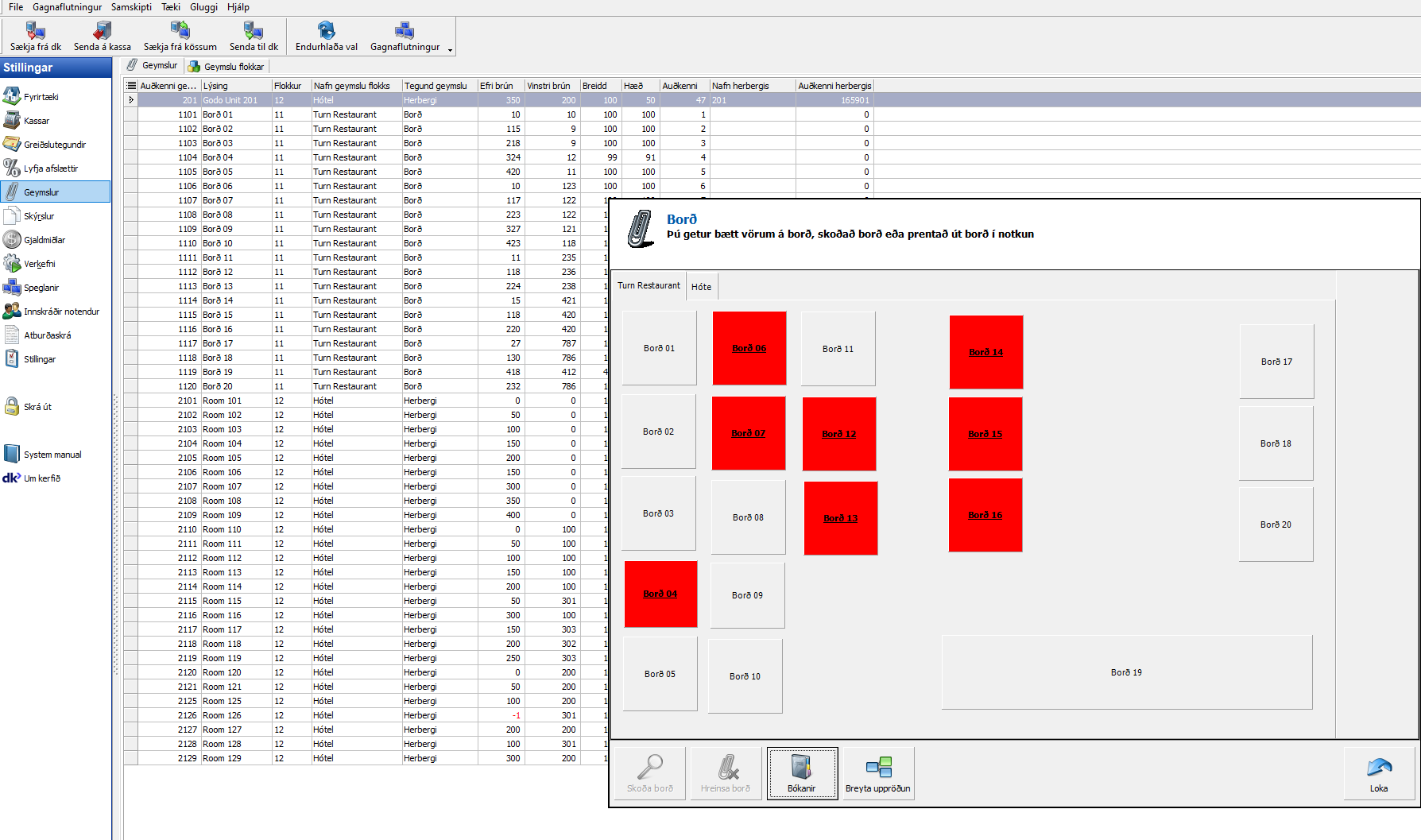Open the Tæki menu
The width and height of the screenshot is (1421, 840).
click(170, 7)
